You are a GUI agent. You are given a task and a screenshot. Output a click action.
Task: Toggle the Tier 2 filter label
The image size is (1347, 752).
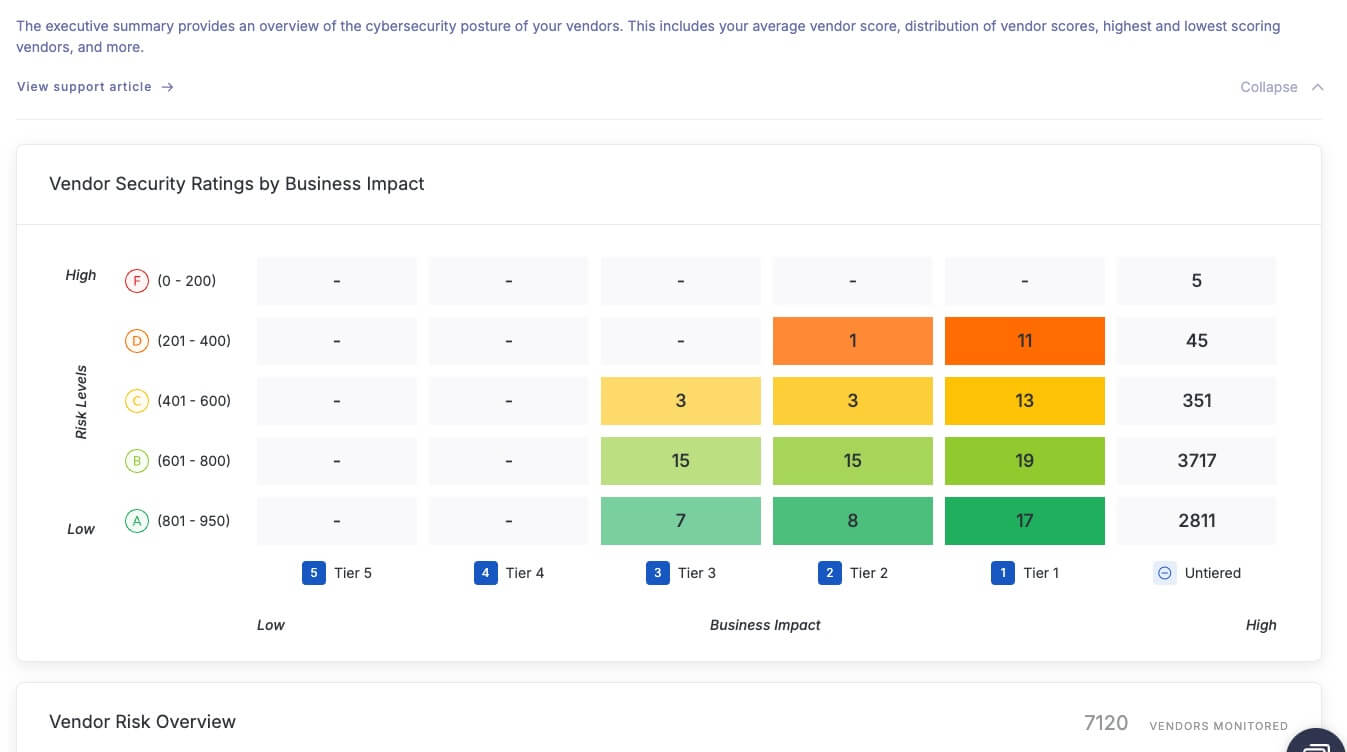(x=868, y=572)
